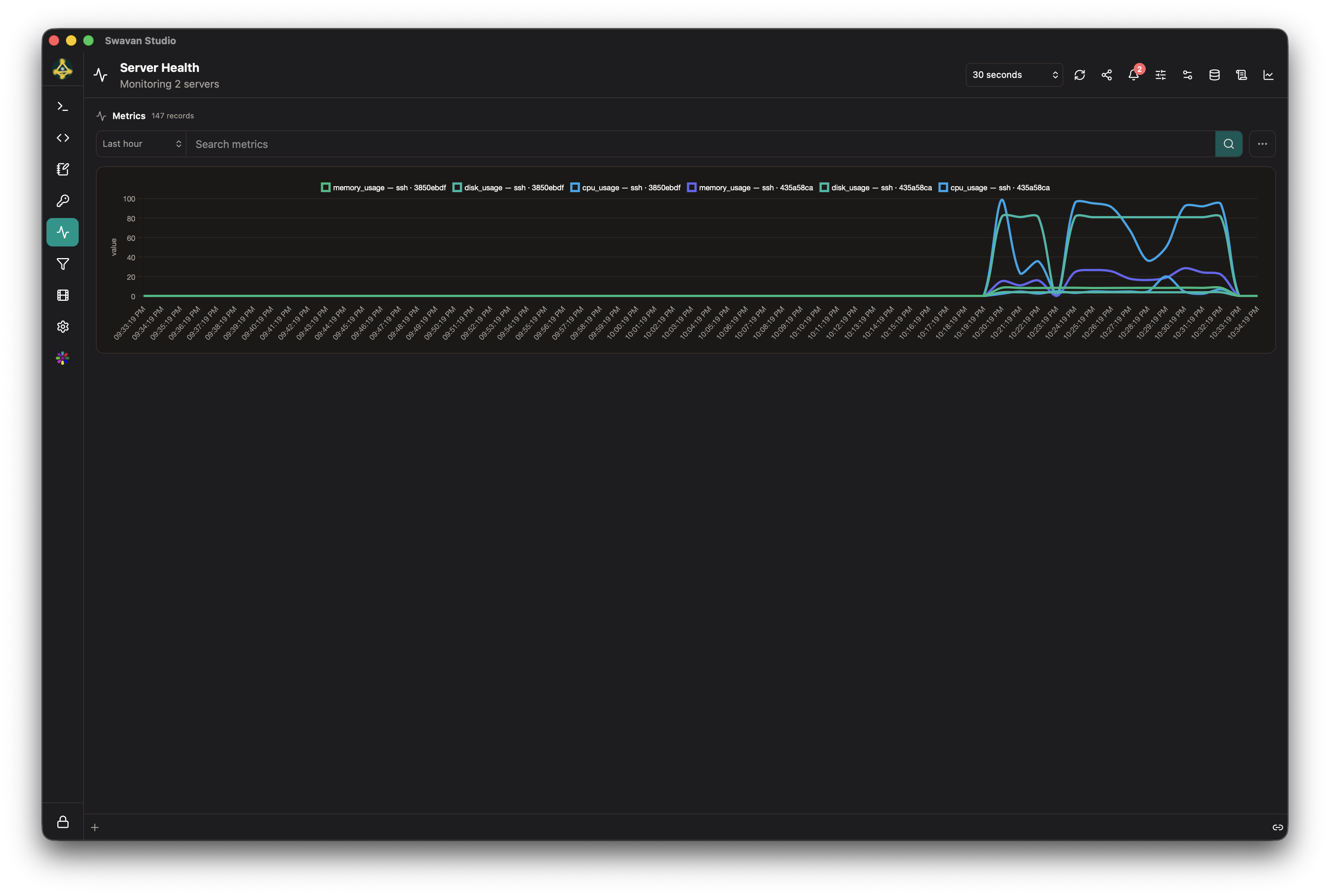Click the 09:33:19 PM axis label

pyautogui.click(x=130, y=323)
